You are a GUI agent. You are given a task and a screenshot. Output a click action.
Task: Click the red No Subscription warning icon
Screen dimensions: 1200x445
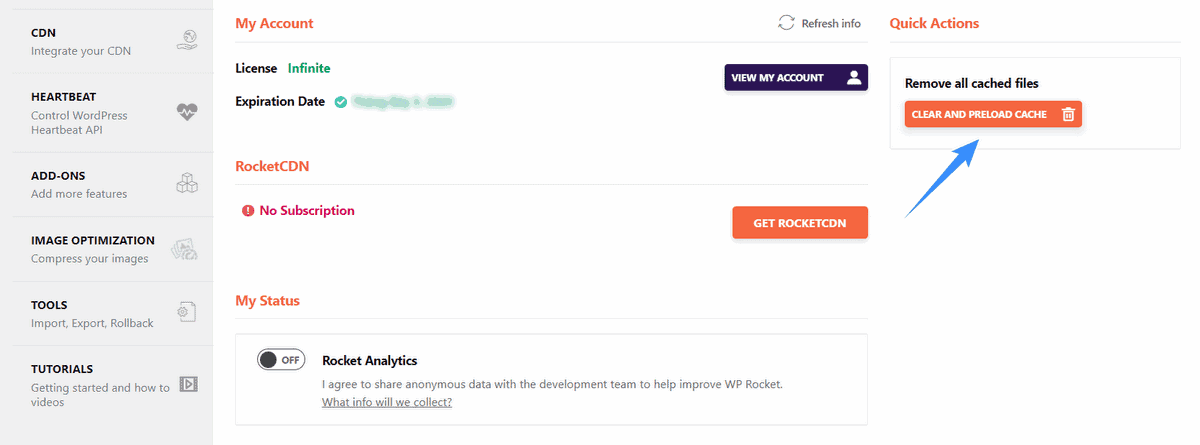[248, 211]
